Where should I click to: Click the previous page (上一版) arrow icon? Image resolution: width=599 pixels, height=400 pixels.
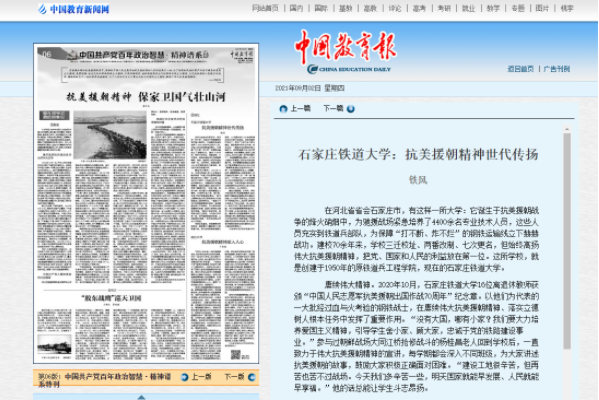pos(185,377)
